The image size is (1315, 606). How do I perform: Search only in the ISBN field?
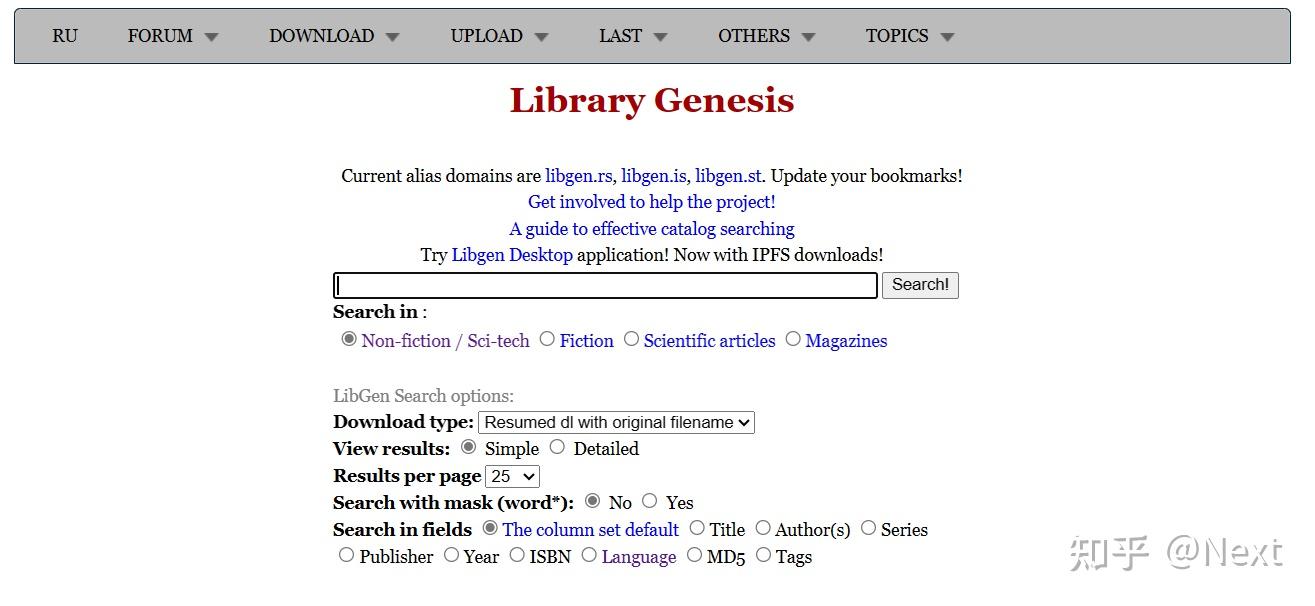tap(517, 555)
